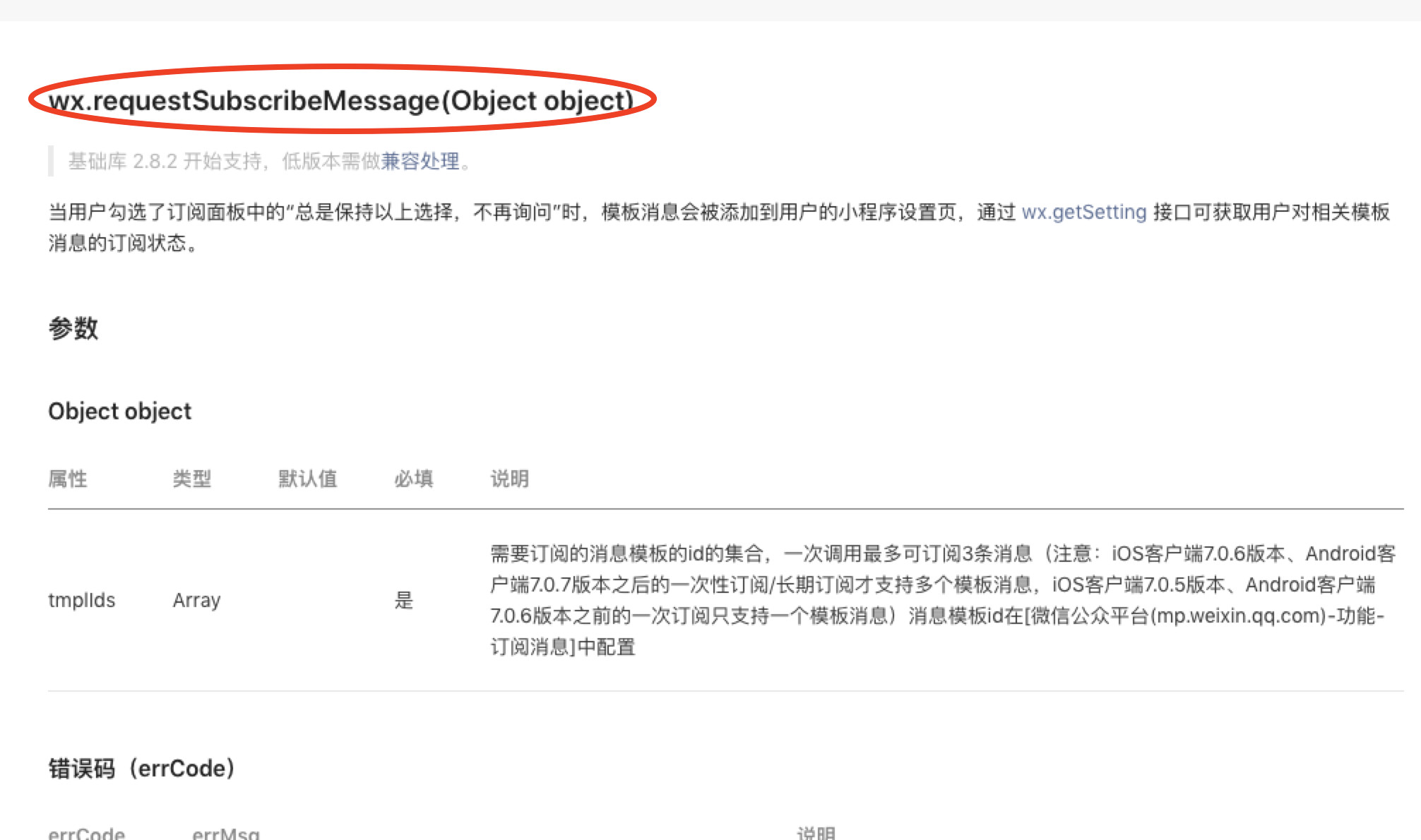This screenshot has height=840, width=1421.
Task: Click the tmplIds property cell
Action: [x=81, y=600]
